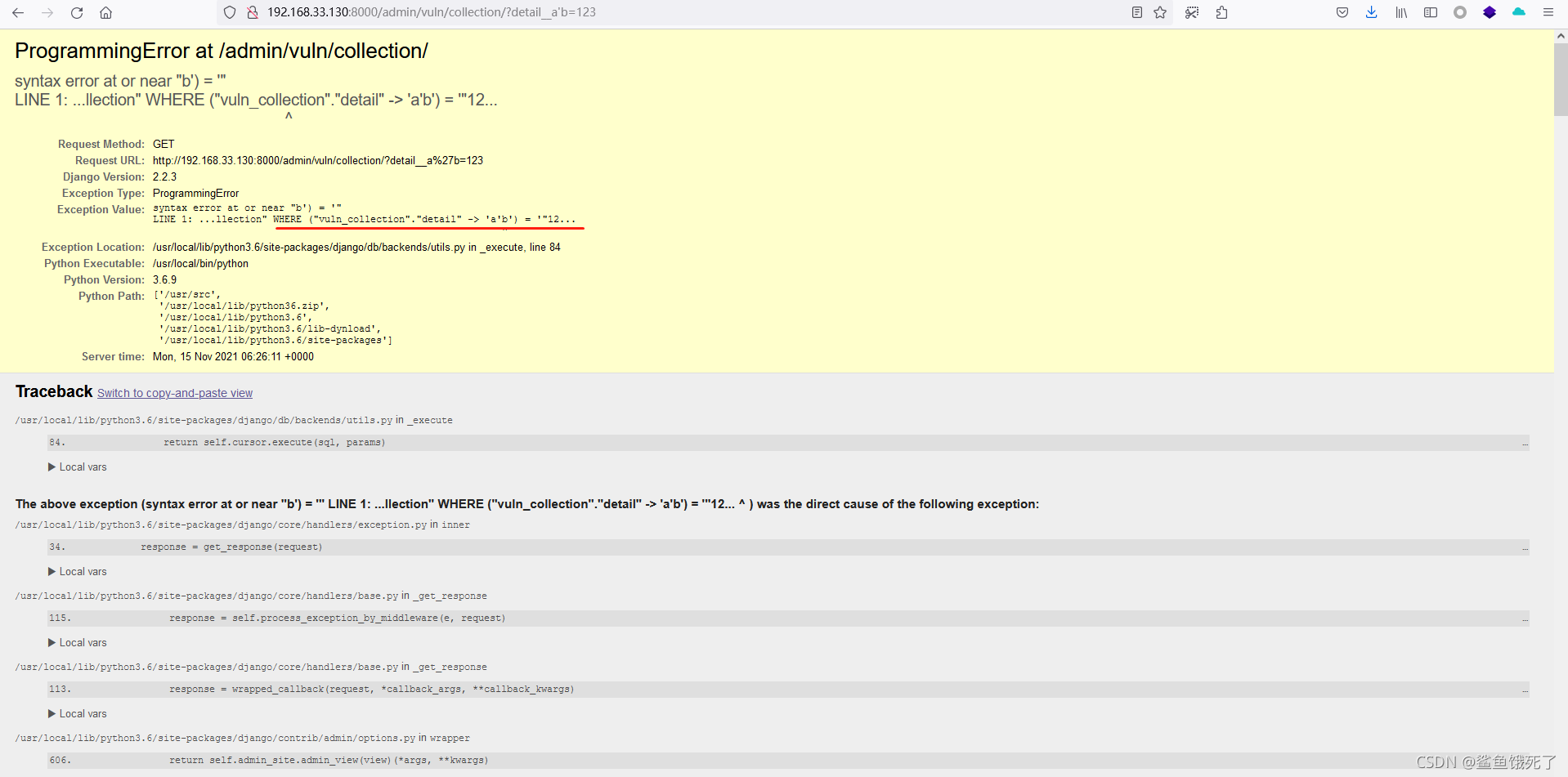Click the above exception direct cause text
The image size is (1568, 777).
tap(527, 504)
